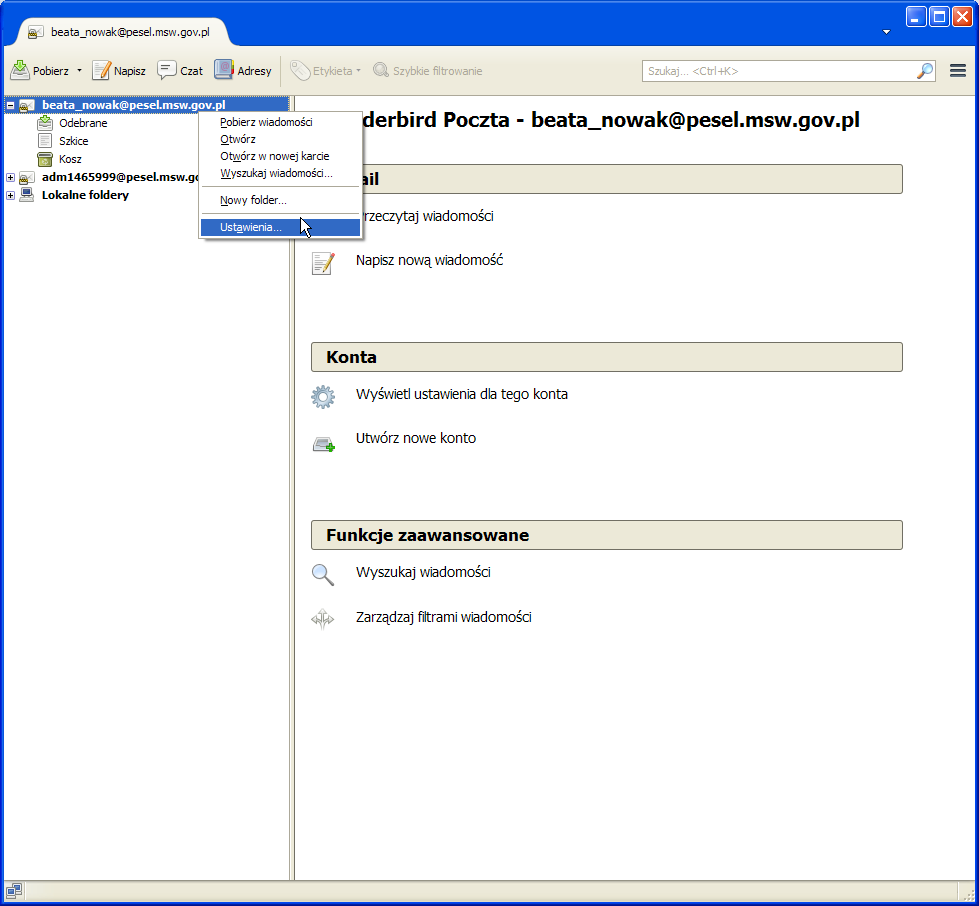This screenshot has width=979, height=906.
Task: Click the Etykieta tag button
Action: coord(326,71)
